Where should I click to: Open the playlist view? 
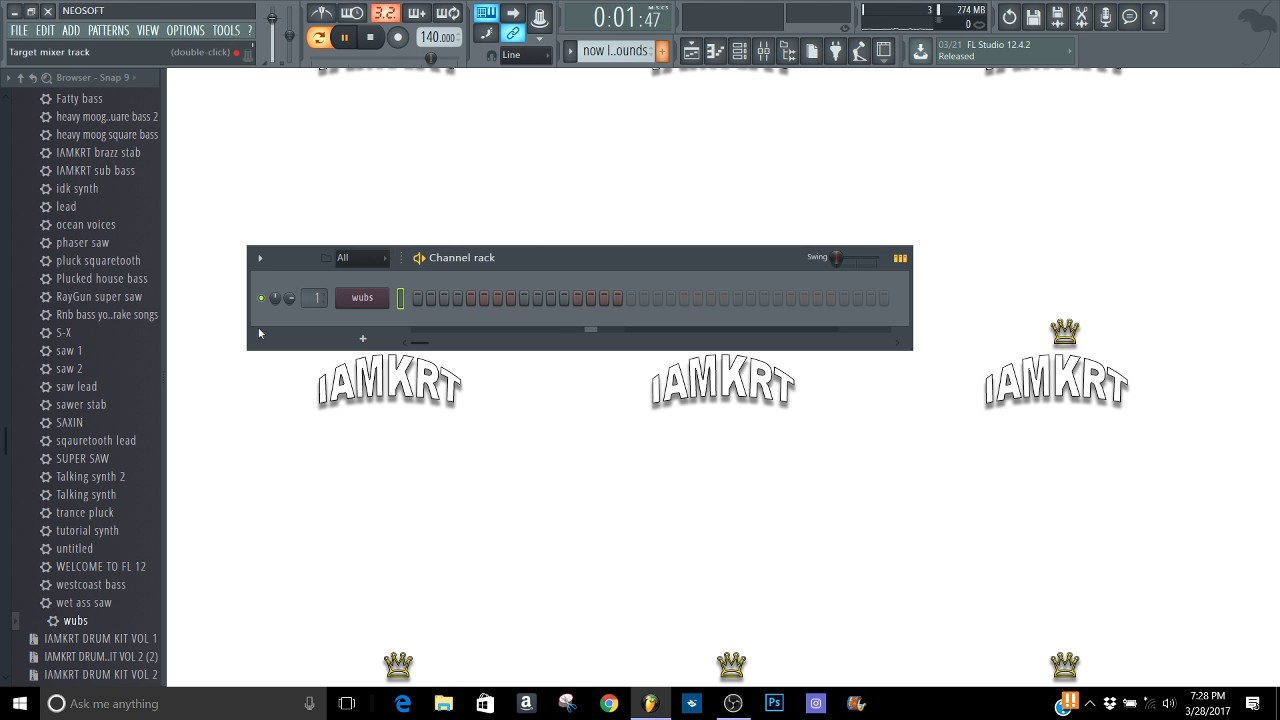click(x=691, y=51)
